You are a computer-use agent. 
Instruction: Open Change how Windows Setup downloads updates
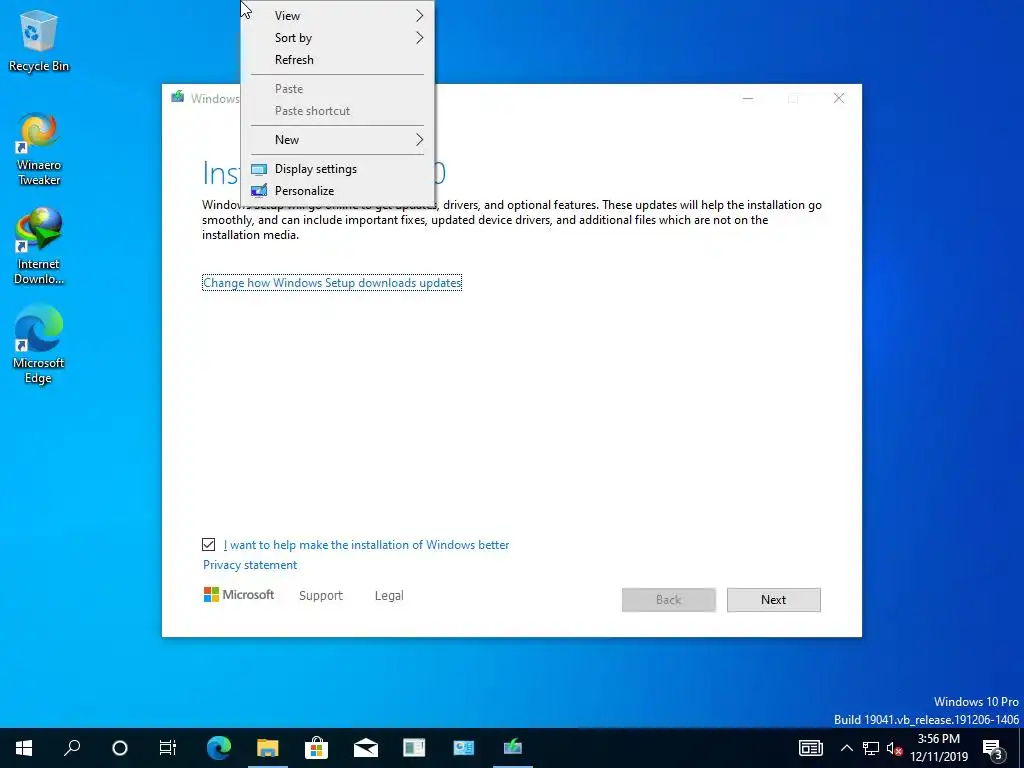click(332, 283)
